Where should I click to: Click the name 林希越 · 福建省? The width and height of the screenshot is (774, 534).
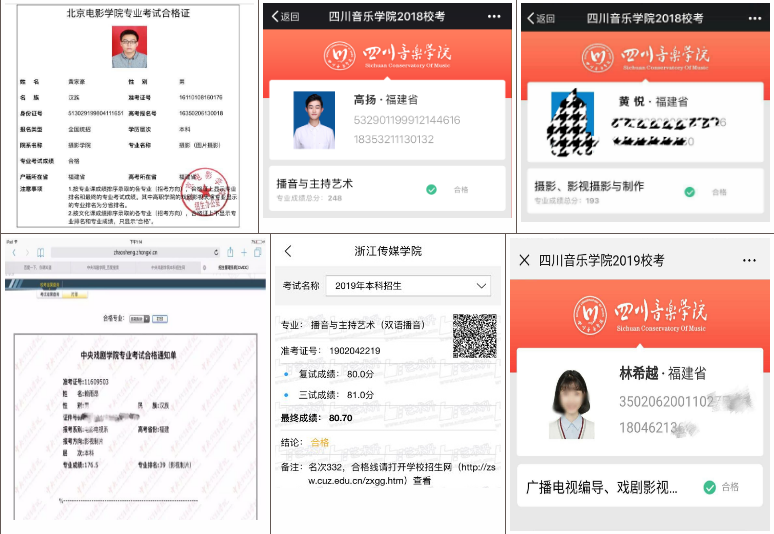click(x=663, y=373)
